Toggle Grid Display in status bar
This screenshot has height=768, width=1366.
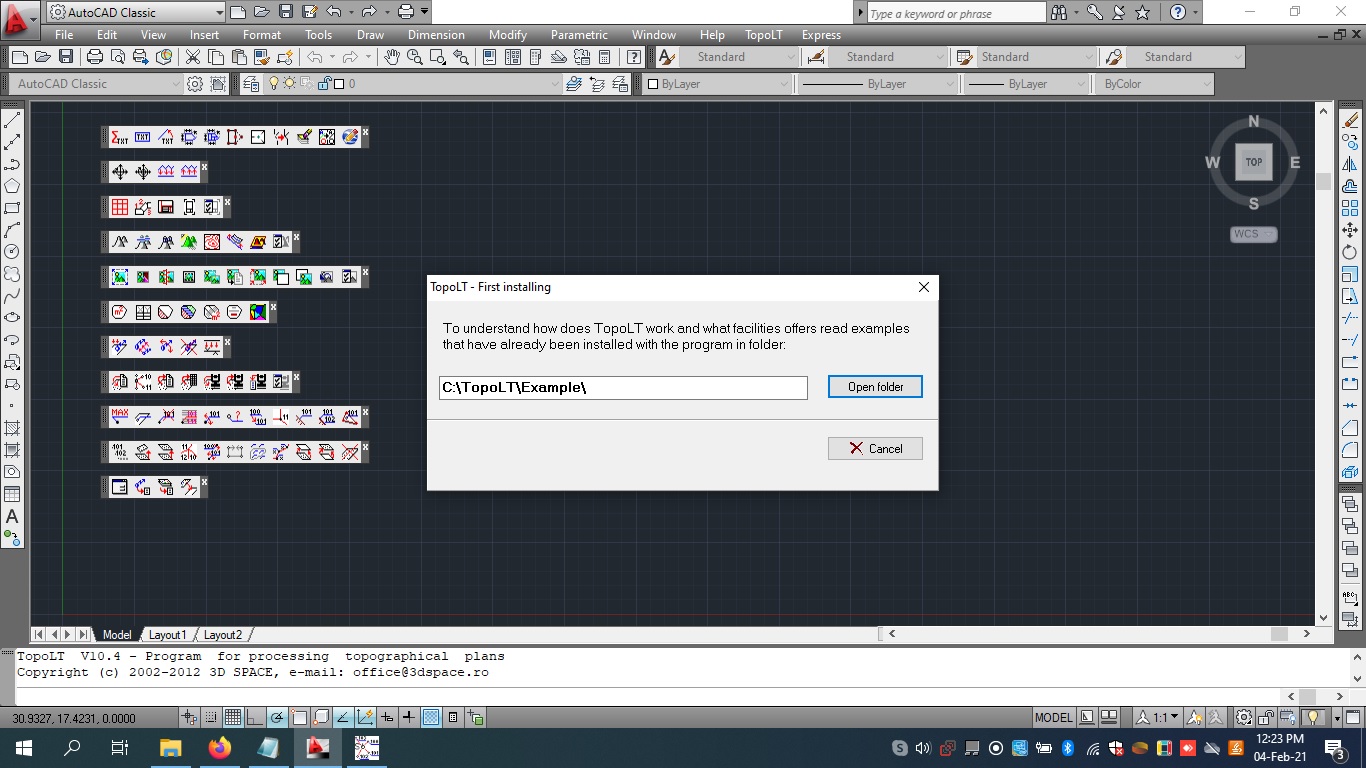pos(232,717)
